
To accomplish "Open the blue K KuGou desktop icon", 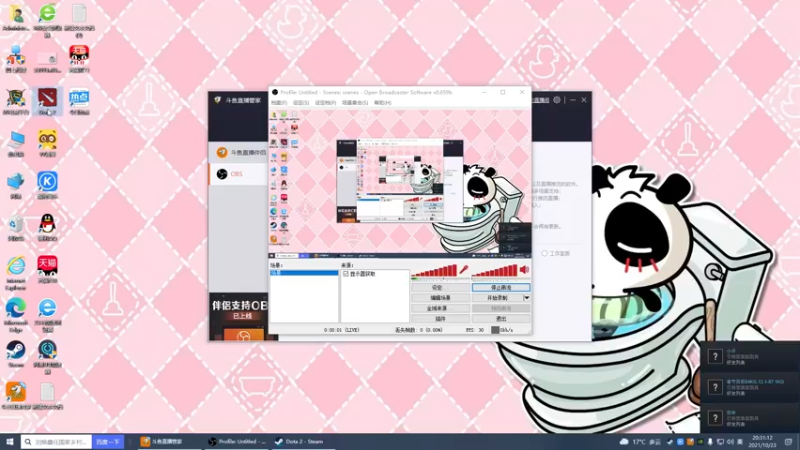I will tap(47, 185).
